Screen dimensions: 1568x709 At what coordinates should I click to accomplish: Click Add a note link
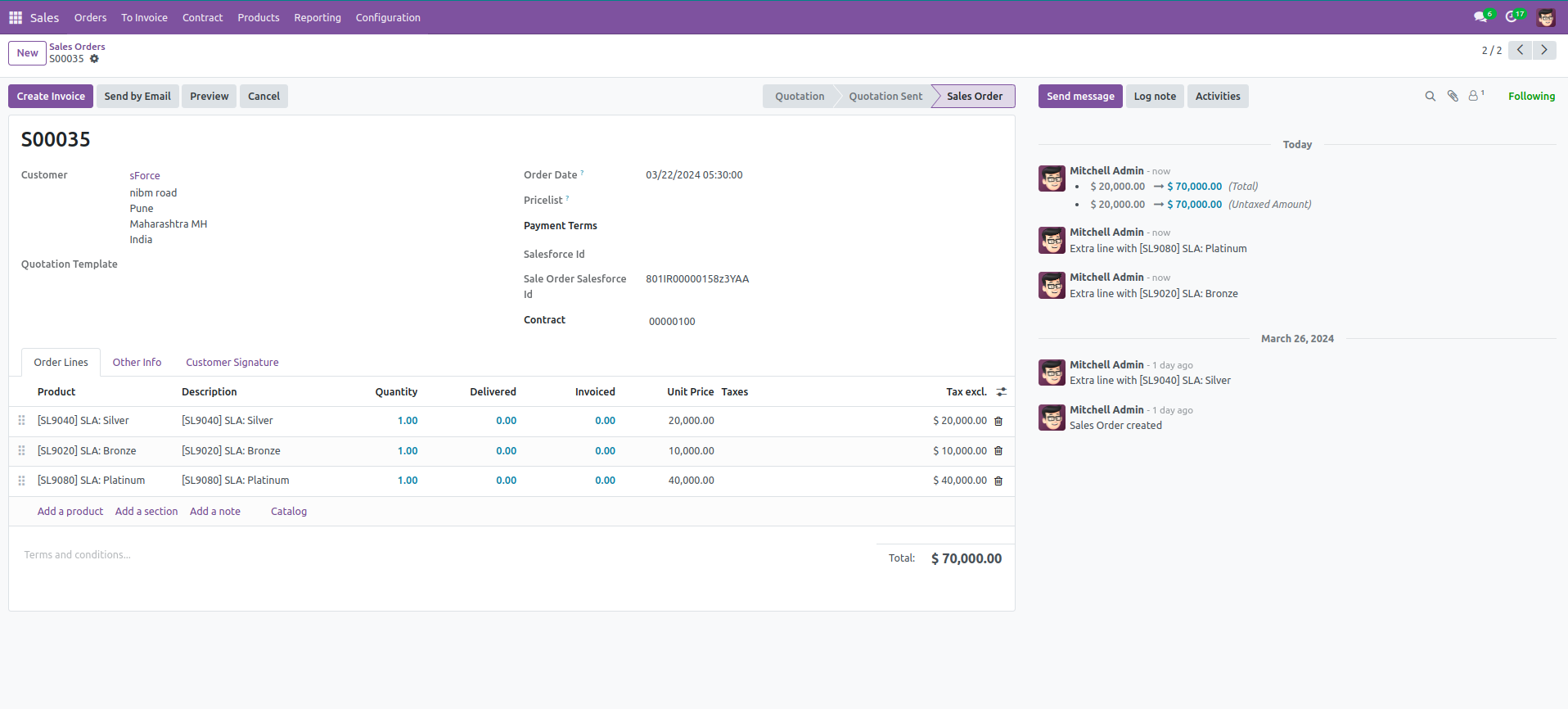(215, 512)
